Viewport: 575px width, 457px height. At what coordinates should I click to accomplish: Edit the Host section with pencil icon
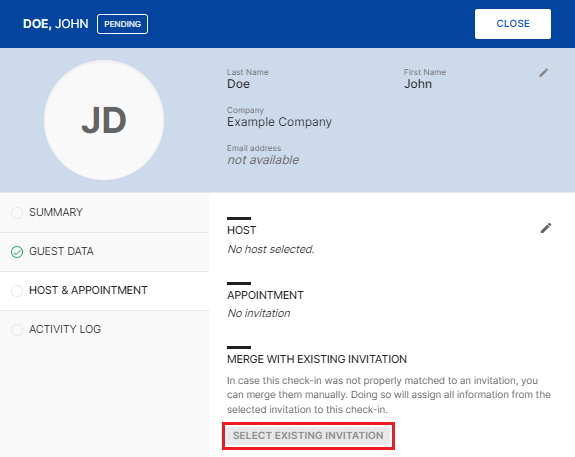(x=546, y=228)
